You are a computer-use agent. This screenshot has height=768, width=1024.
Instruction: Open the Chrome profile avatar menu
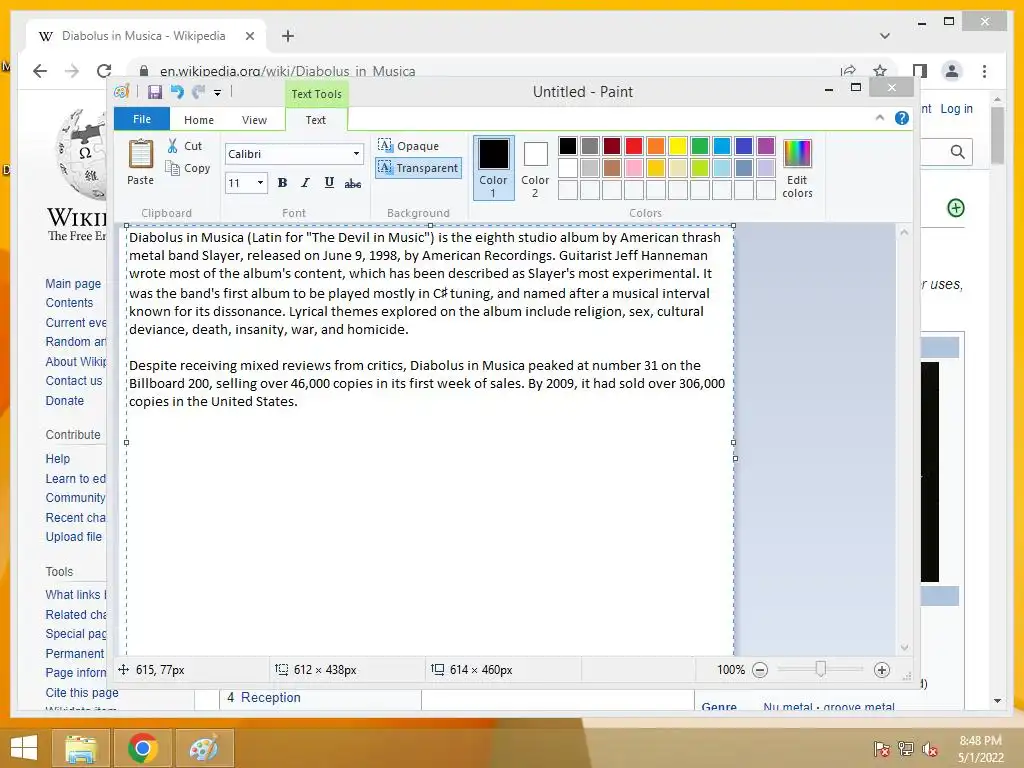coord(952,71)
